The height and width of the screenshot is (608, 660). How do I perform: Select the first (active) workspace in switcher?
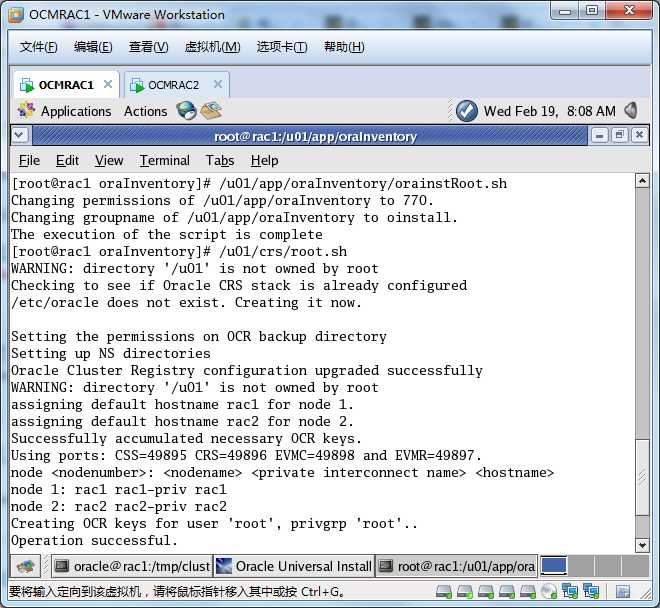pyautogui.click(x=553, y=566)
